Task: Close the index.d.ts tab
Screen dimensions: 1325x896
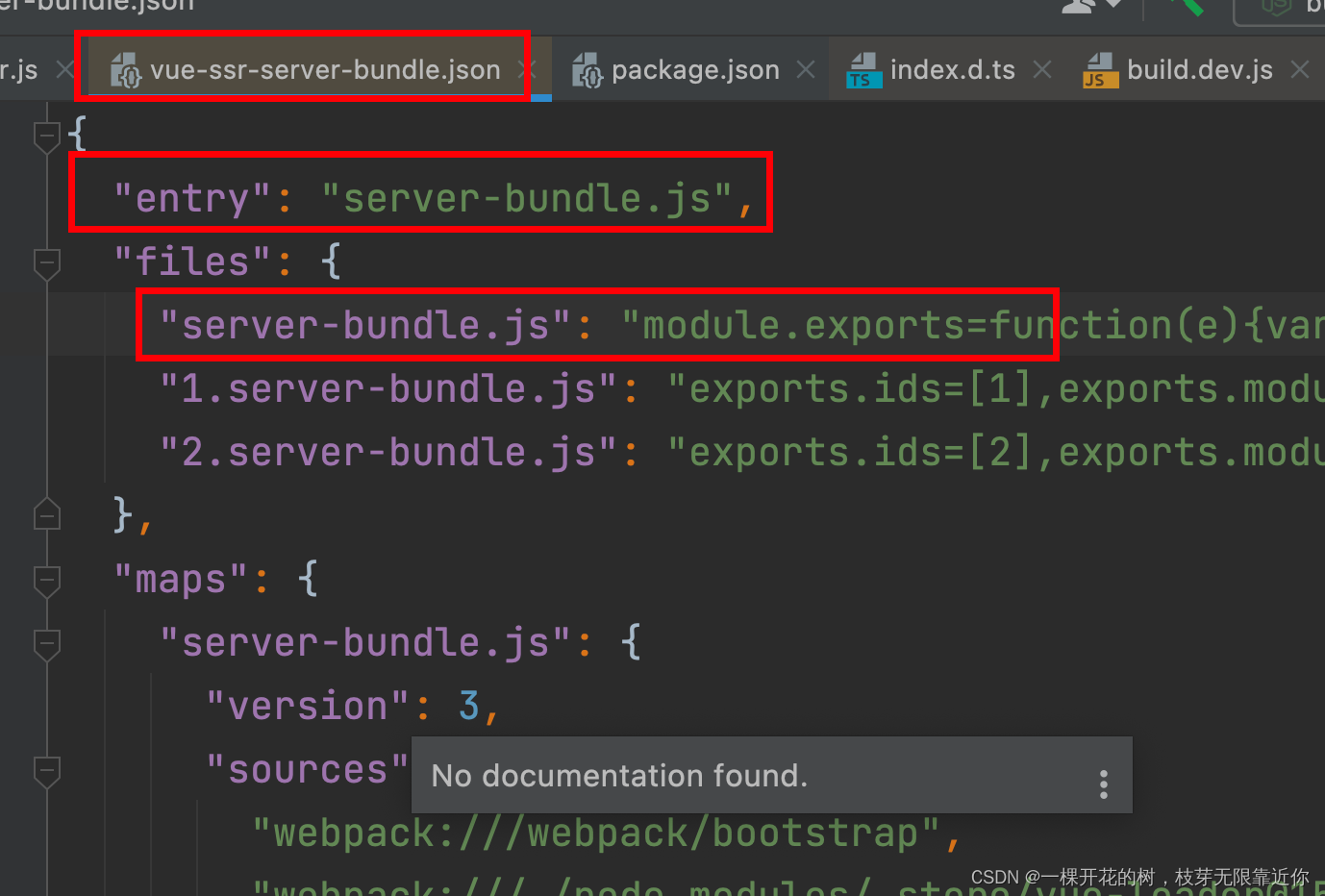Action: (x=1042, y=69)
